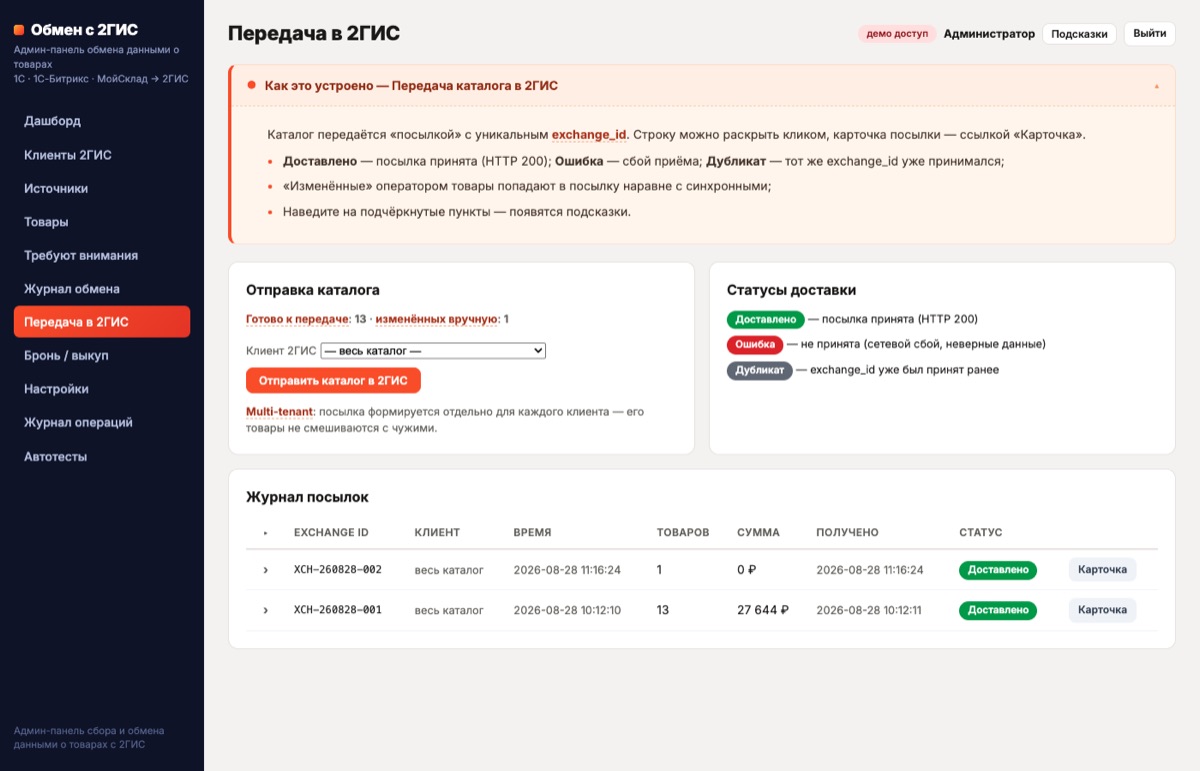
Task: Click sum 0 ₽
Action: (x=746, y=570)
